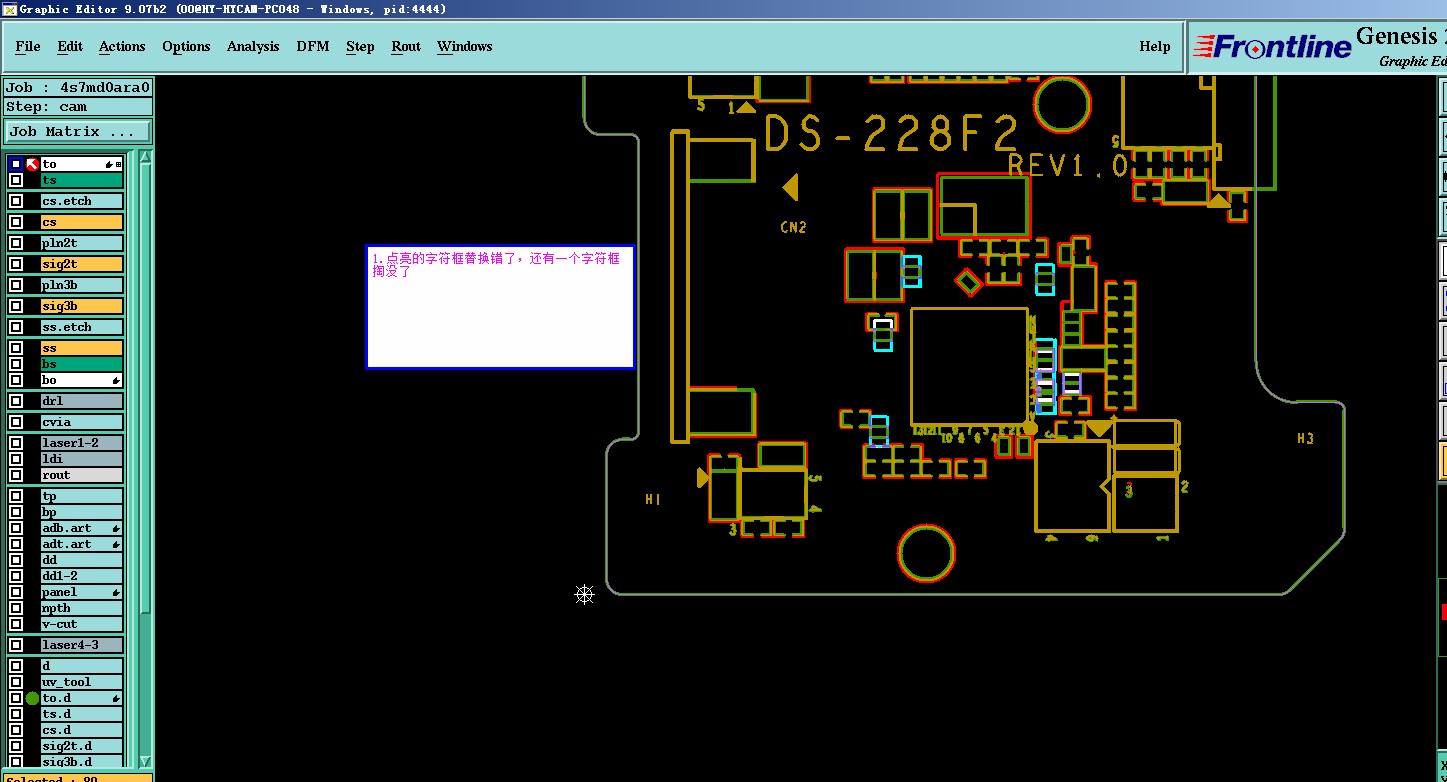1447x782 pixels.
Task: Select the 'bp' layer name
Action: coord(82,512)
